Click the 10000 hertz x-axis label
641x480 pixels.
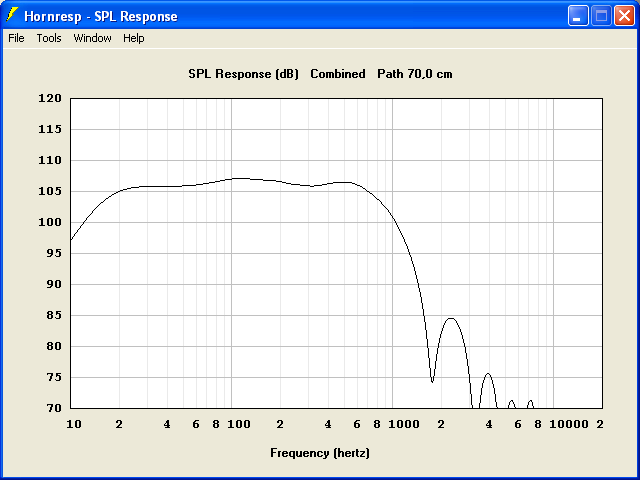(x=569, y=424)
